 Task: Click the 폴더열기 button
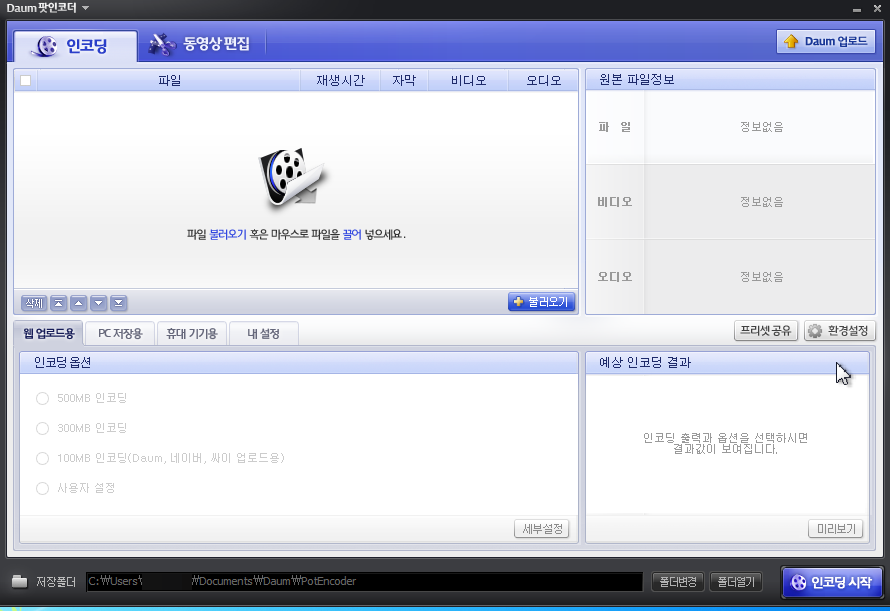point(736,581)
